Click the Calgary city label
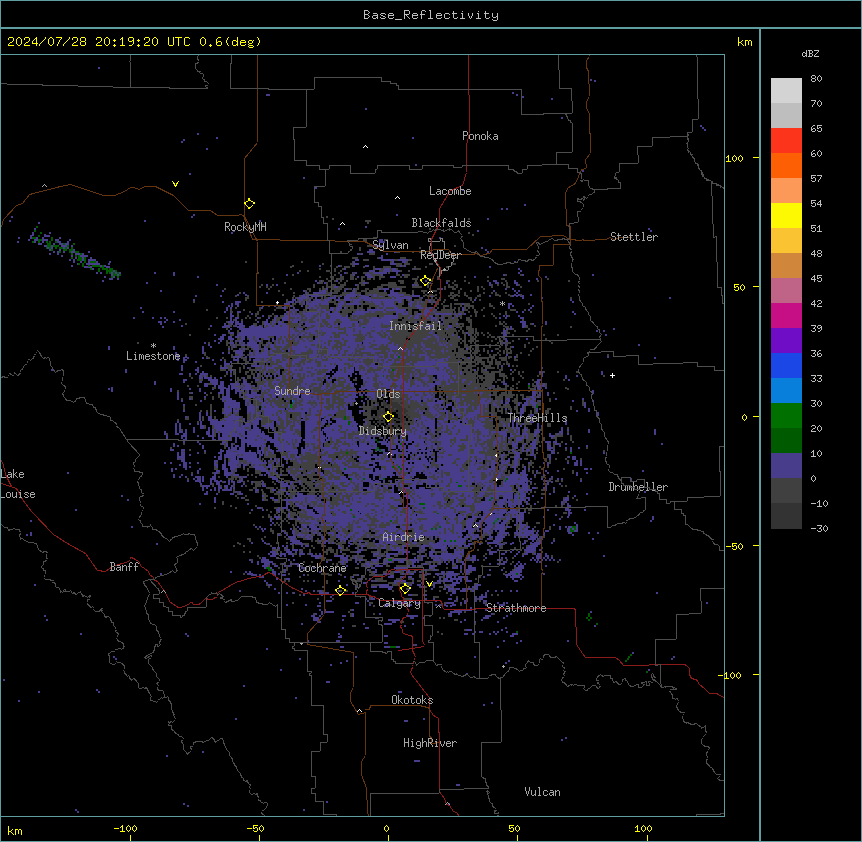Viewport: 862px width, 842px height. point(399,603)
